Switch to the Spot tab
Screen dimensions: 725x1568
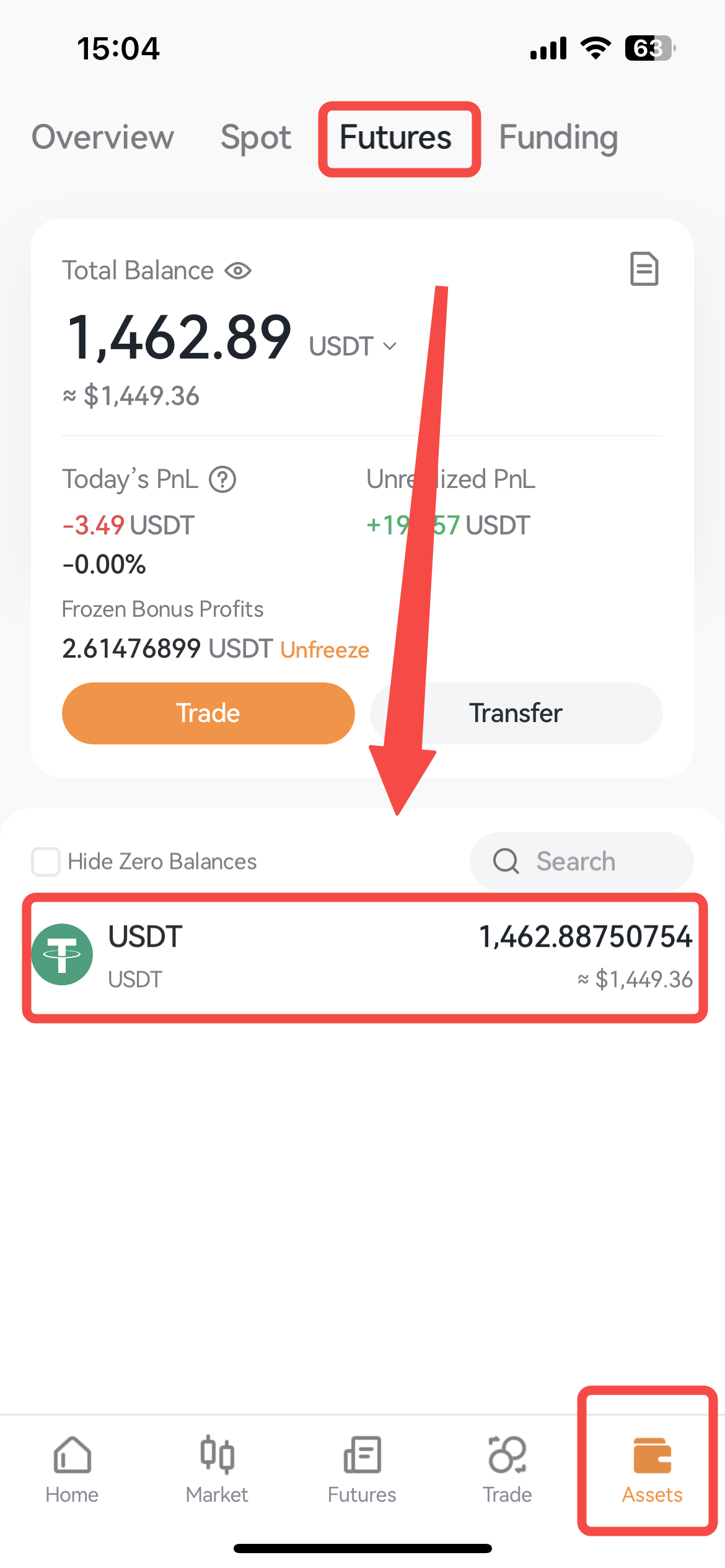256,137
